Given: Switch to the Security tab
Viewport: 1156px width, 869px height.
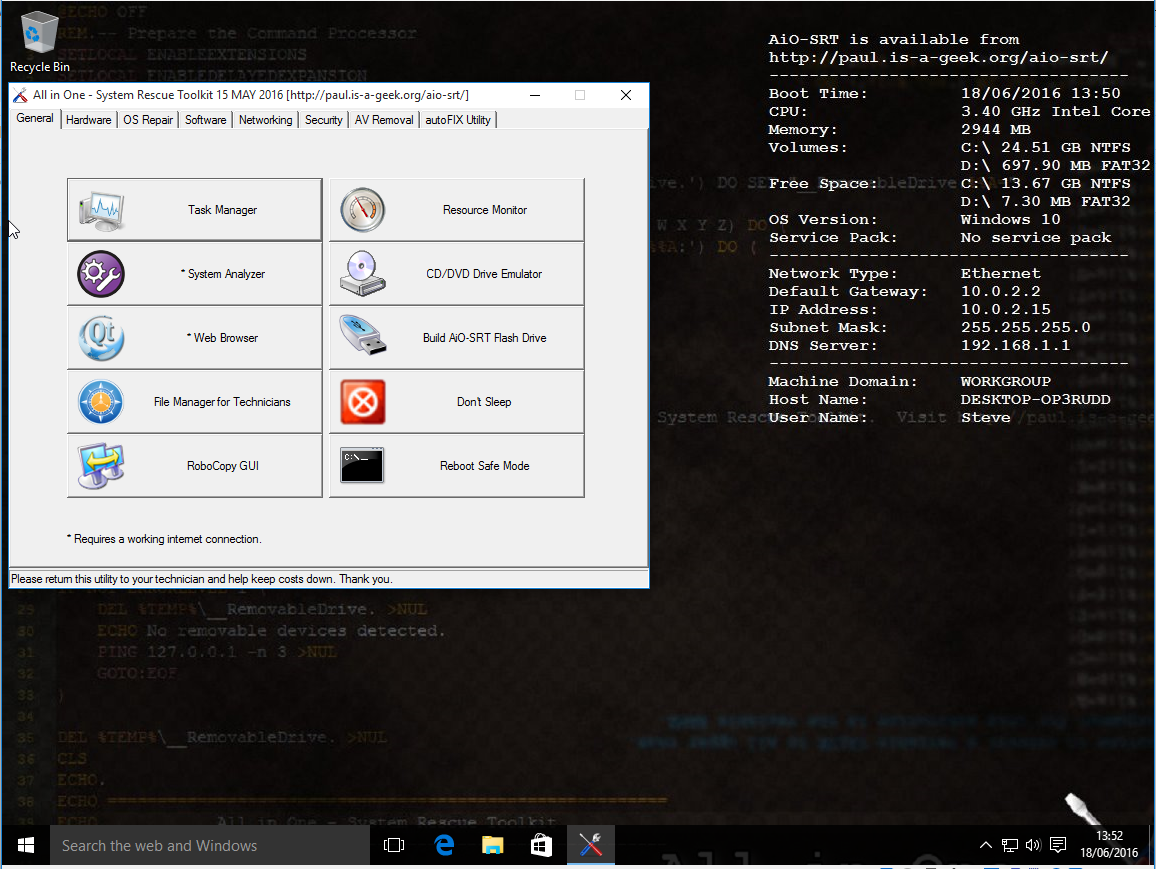Looking at the screenshot, I should [x=323, y=119].
